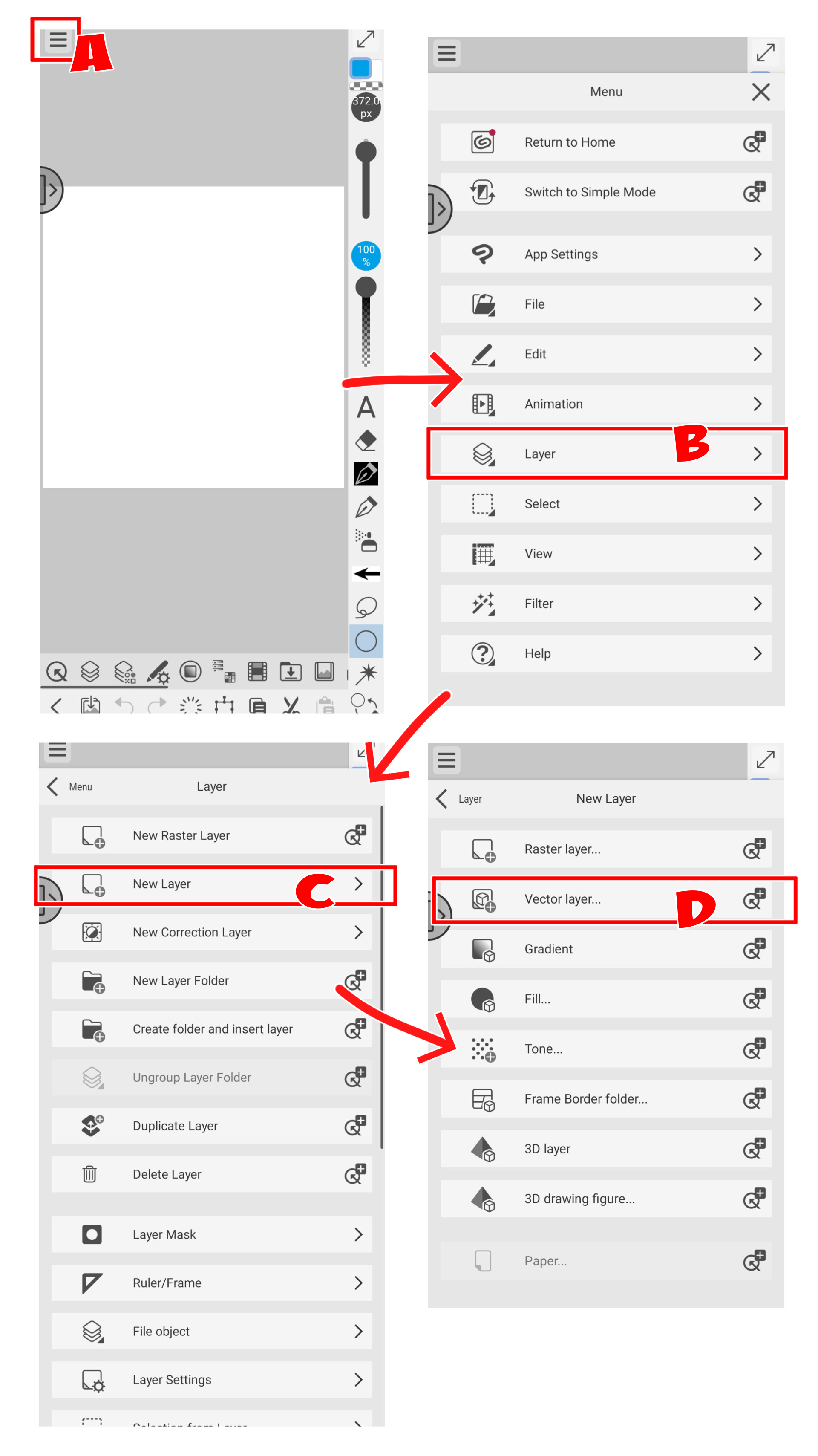The image size is (818, 1456).
Task: Expand the App Settings chevron
Action: tap(757, 254)
